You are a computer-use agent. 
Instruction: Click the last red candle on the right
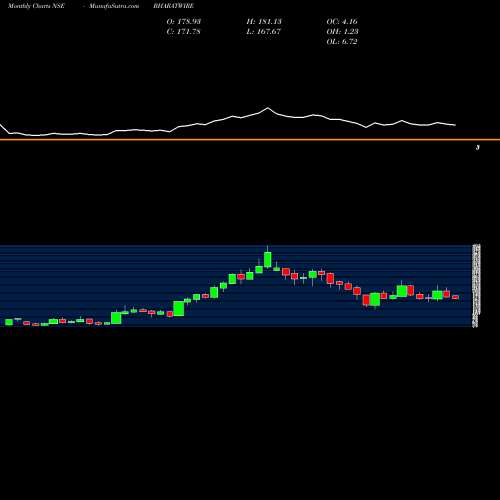tap(455, 297)
